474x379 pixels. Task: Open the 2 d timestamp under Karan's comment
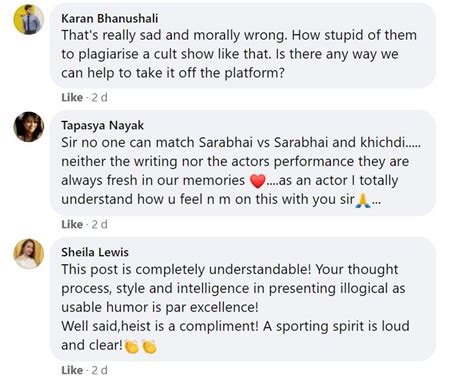click(100, 98)
